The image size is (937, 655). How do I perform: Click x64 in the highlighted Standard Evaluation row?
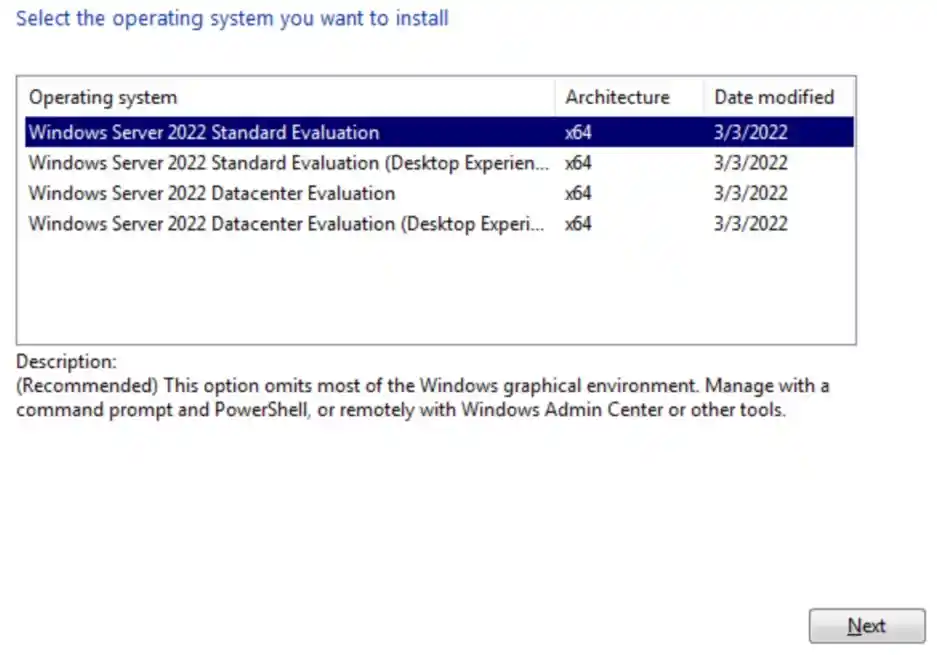click(x=578, y=132)
